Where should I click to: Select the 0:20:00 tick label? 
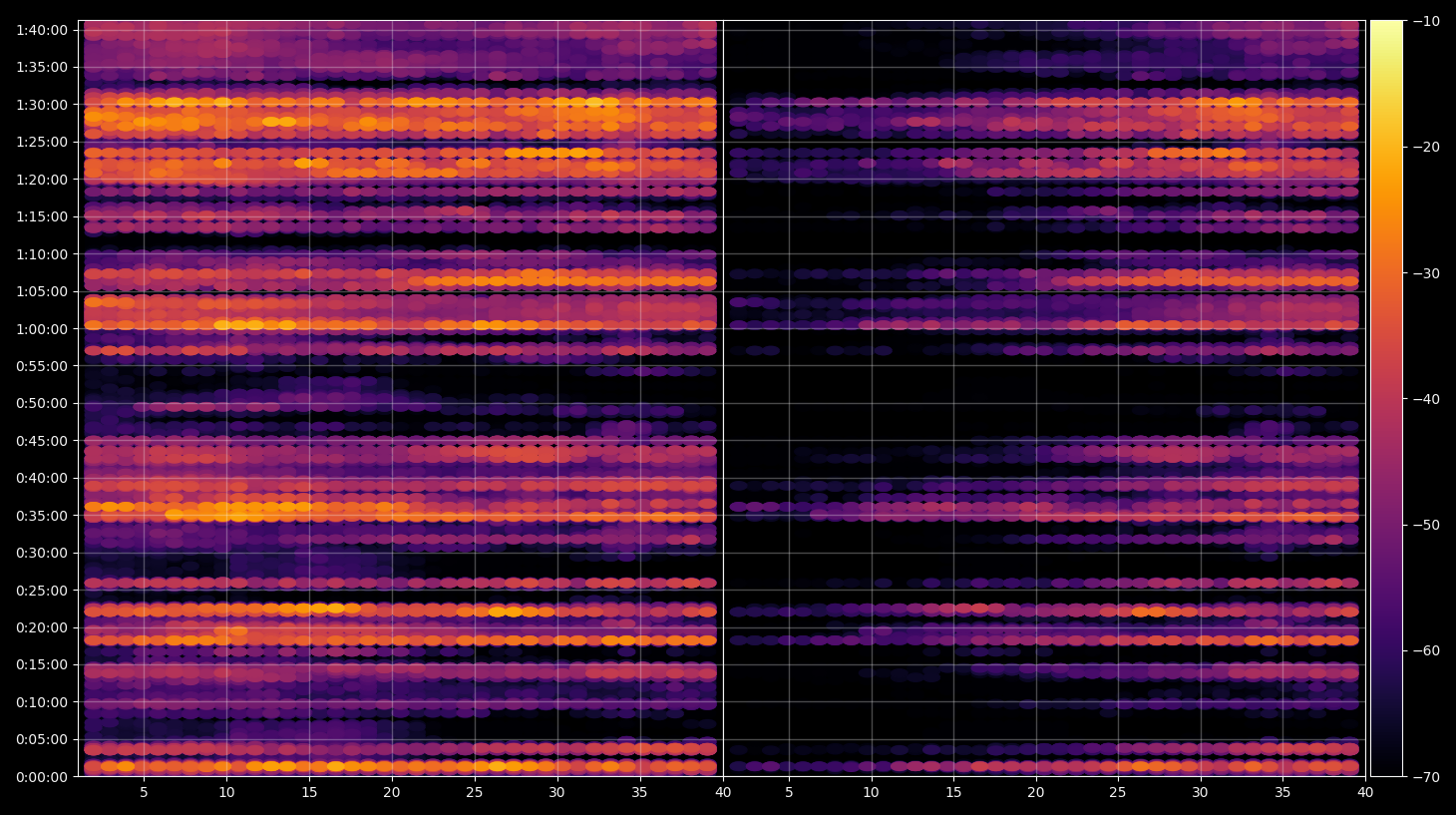pyautogui.click(x=42, y=627)
